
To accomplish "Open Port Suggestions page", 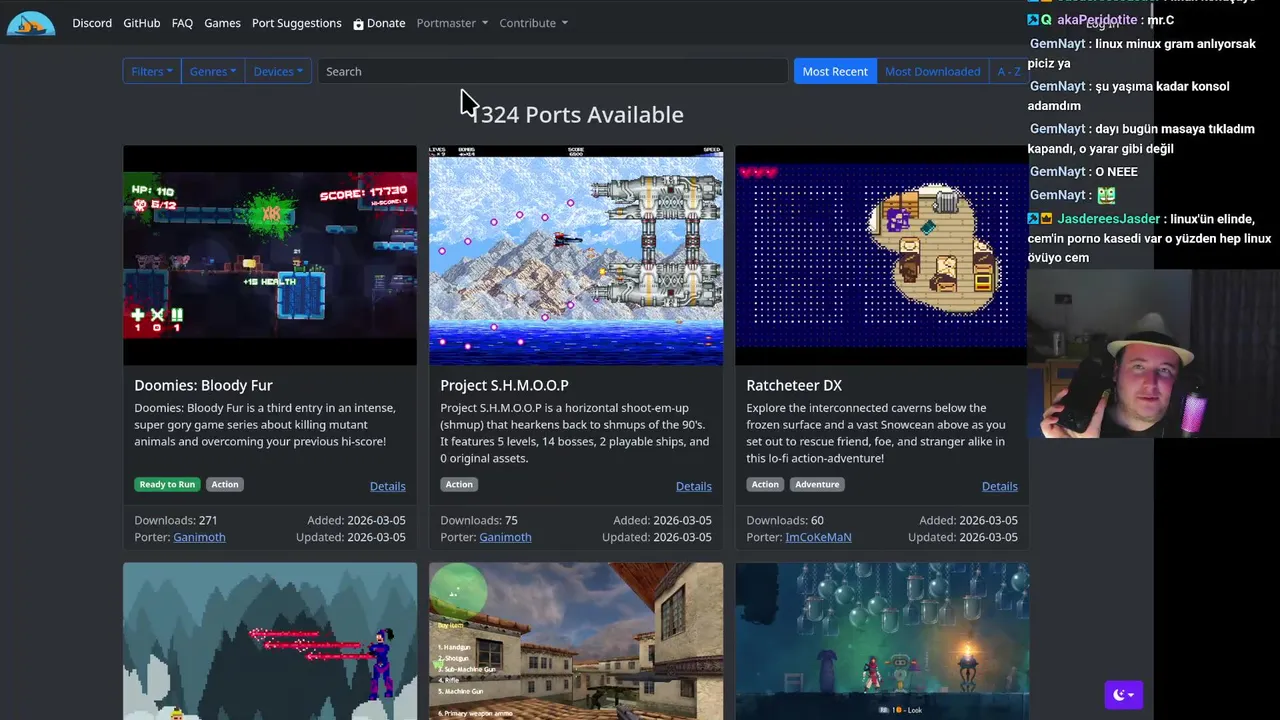I will point(296,23).
